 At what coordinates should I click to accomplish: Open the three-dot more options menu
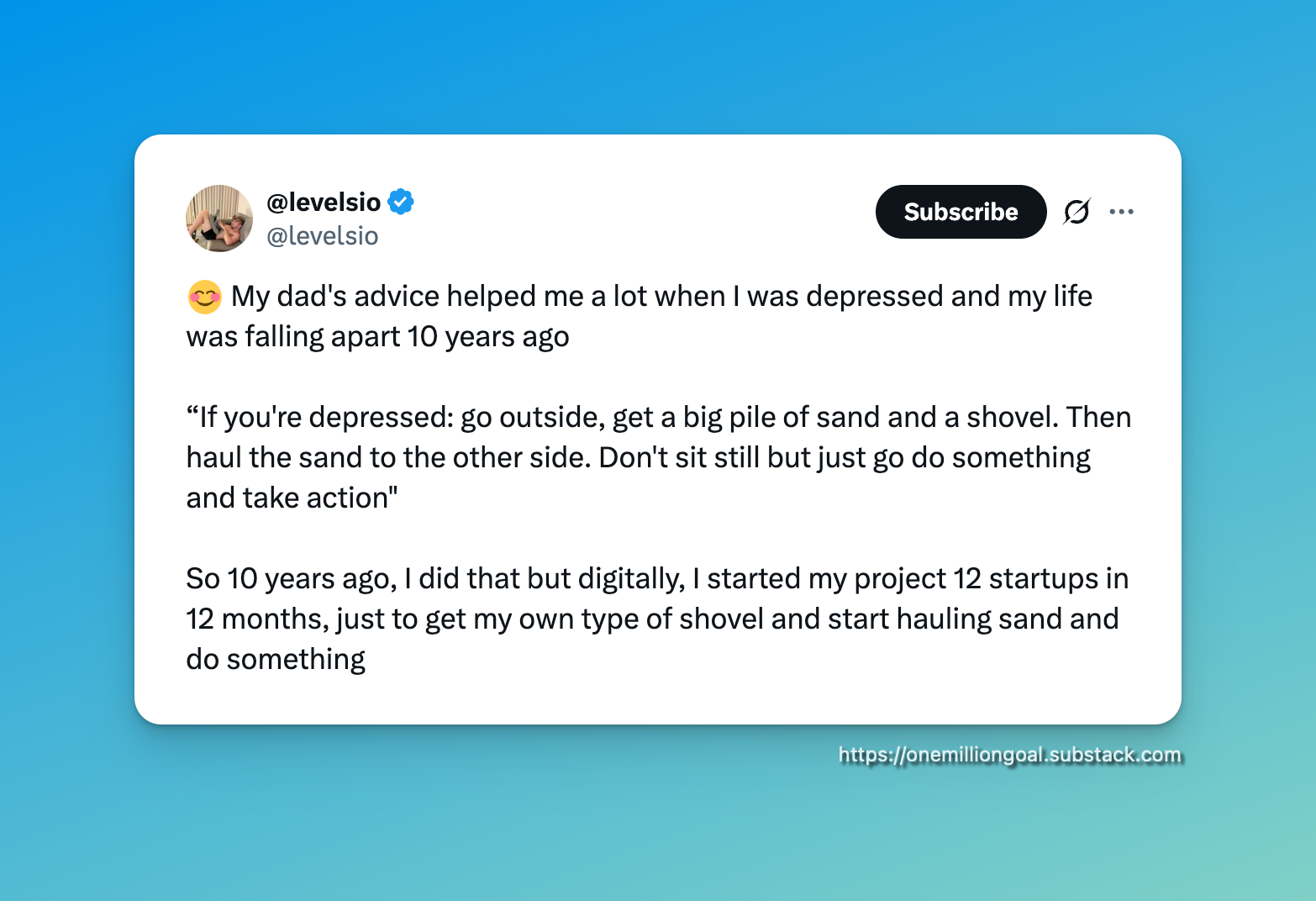[x=1121, y=212]
